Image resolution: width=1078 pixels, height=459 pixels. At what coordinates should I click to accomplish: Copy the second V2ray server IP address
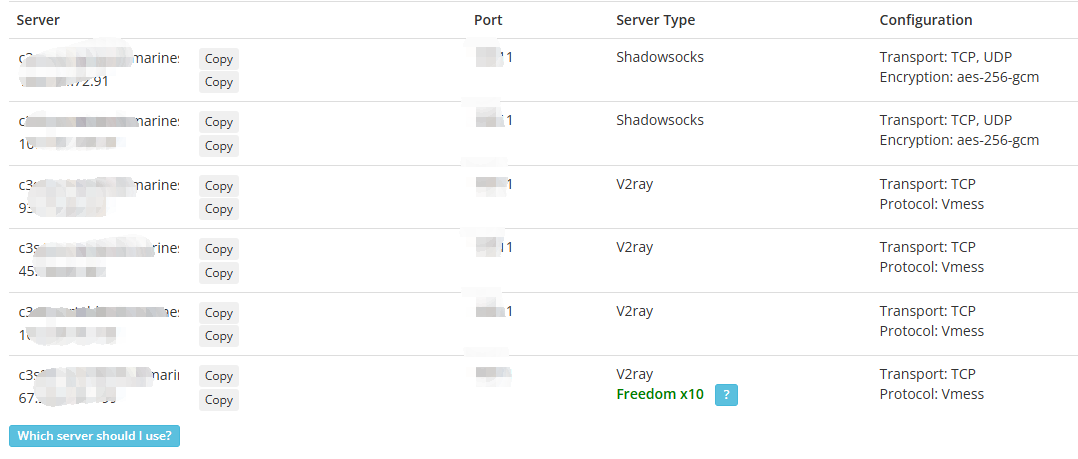coord(219,273)
